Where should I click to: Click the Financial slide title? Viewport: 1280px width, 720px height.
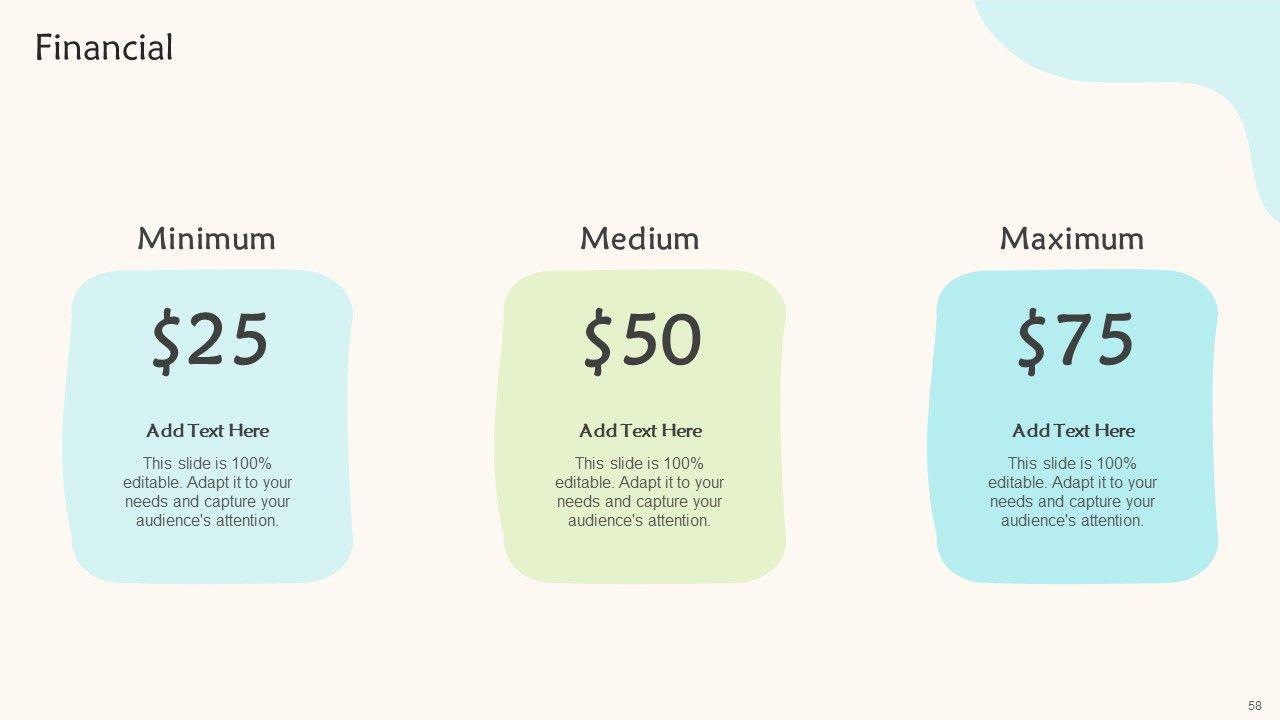click(104, 48)
